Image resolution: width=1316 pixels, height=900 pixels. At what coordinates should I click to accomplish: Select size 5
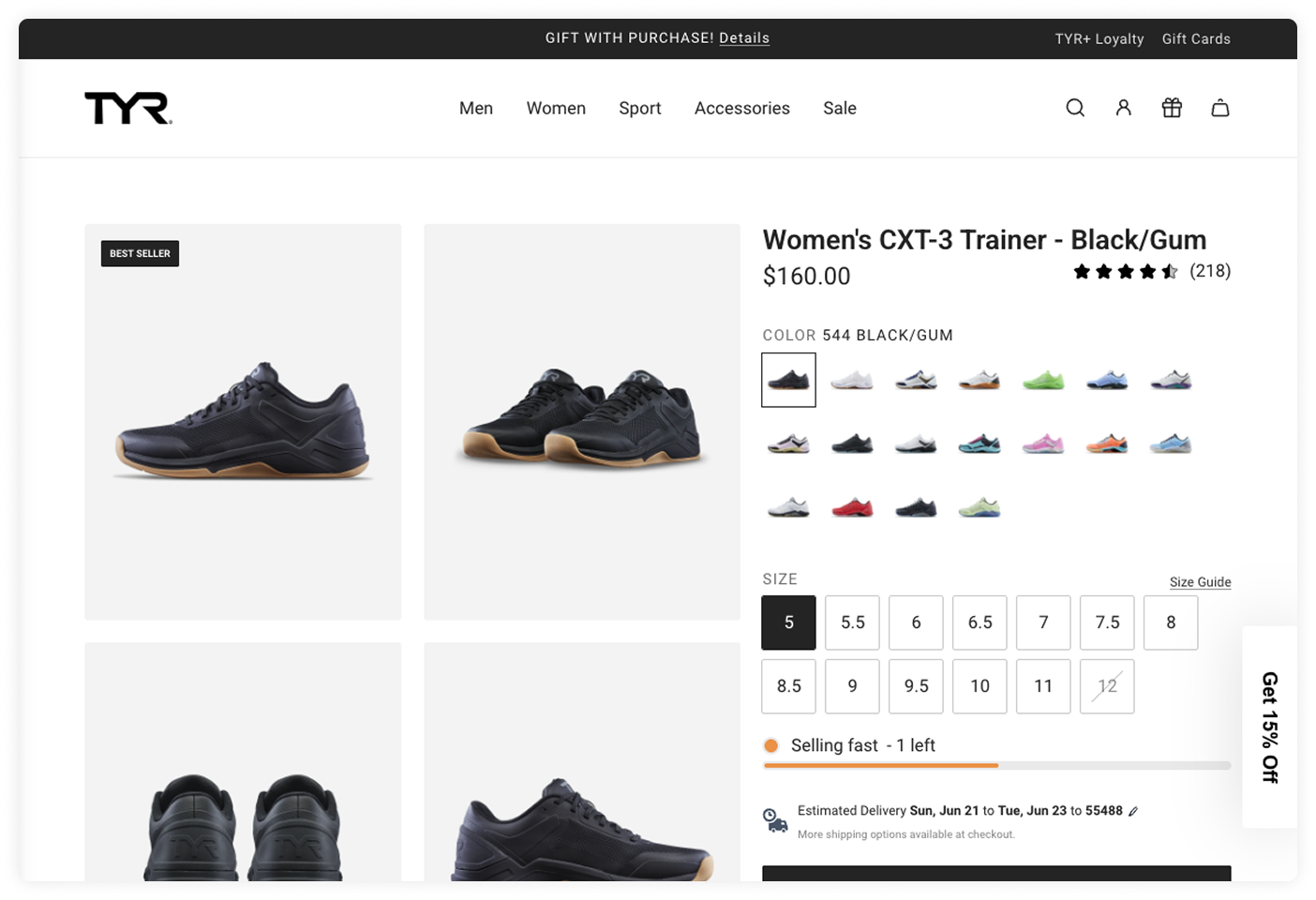point(788,622)
